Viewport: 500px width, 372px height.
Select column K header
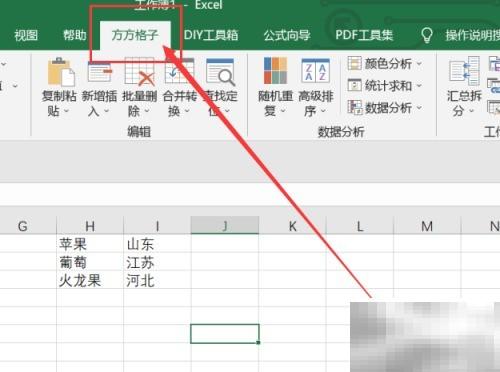tap(292, 226)
